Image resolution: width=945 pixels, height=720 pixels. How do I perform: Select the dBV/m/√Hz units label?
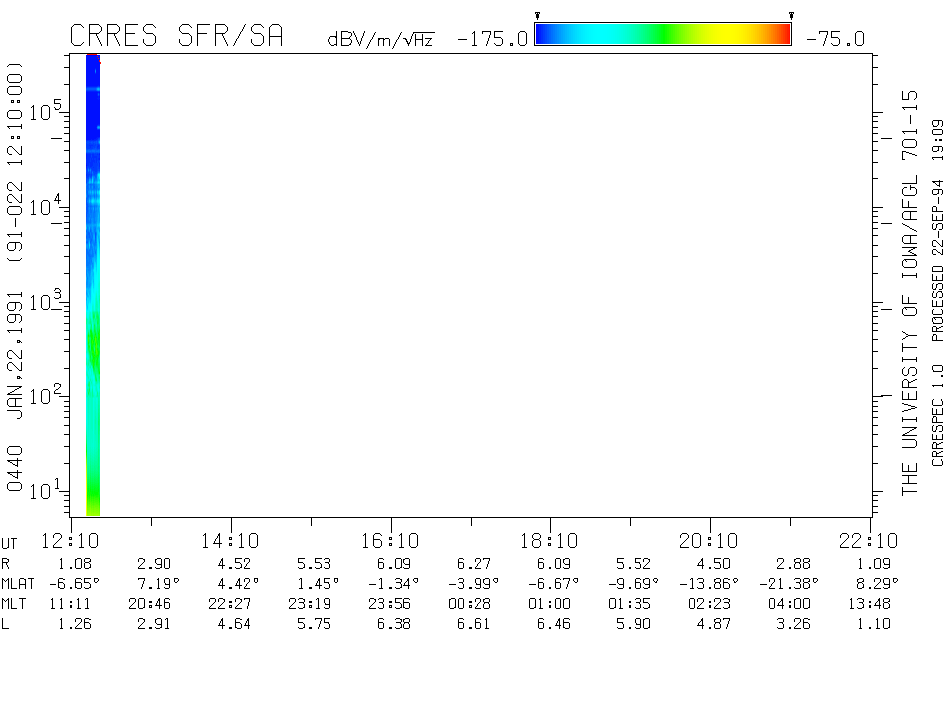(380, 40)
